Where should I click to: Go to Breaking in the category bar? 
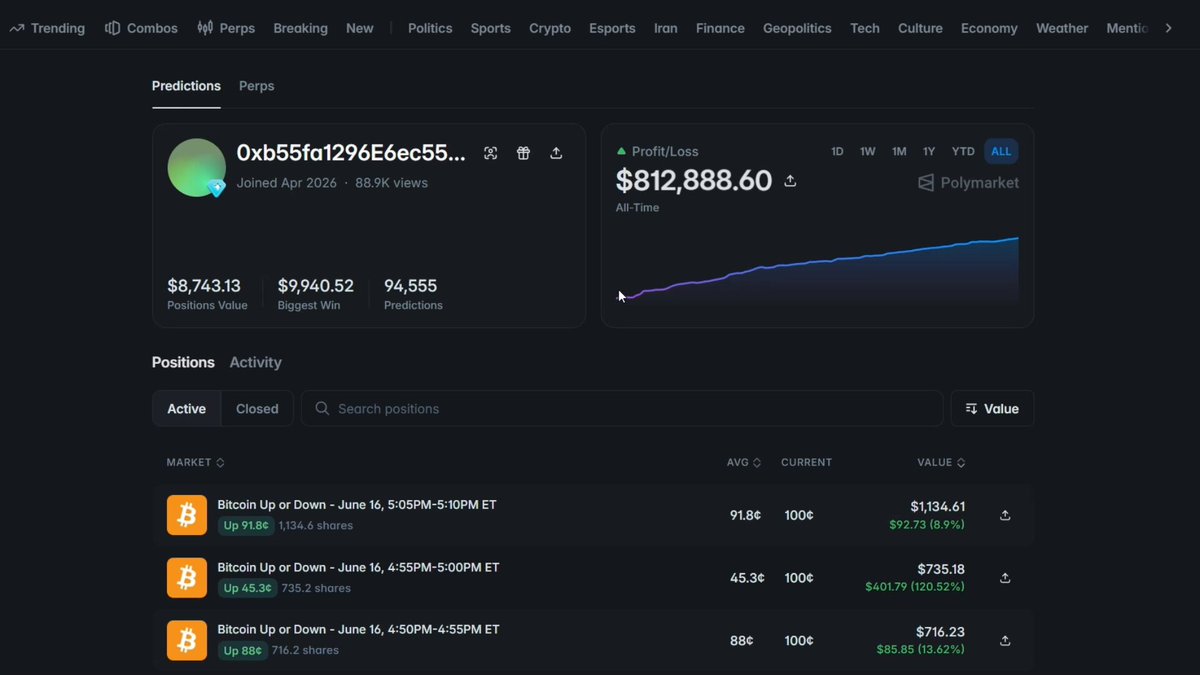(x=300, y=28)
